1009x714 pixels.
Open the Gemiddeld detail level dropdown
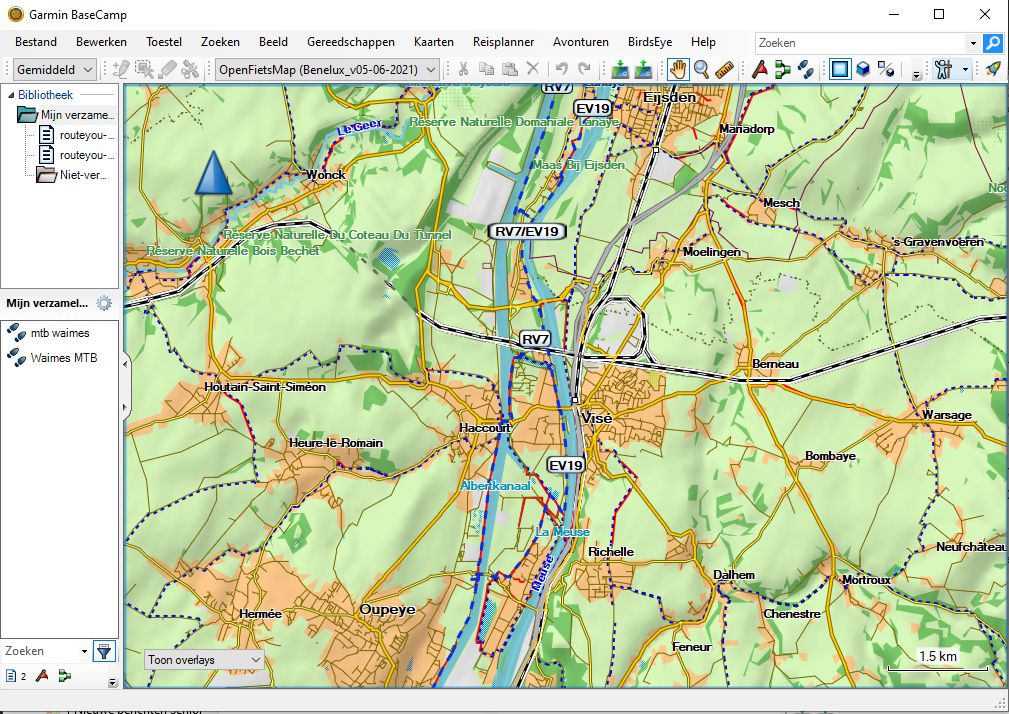coord(56,69)
